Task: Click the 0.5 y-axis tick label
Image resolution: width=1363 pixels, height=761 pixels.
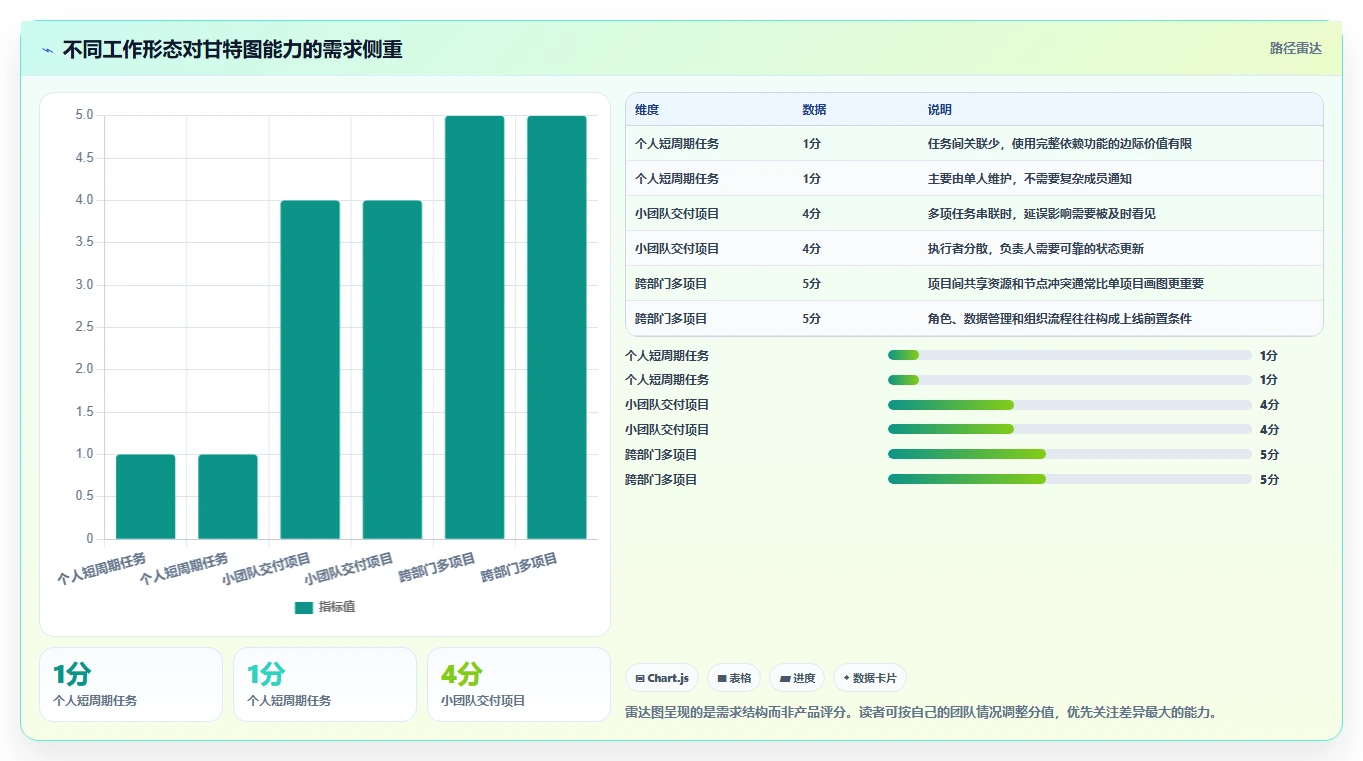Action: pos(84,496)
